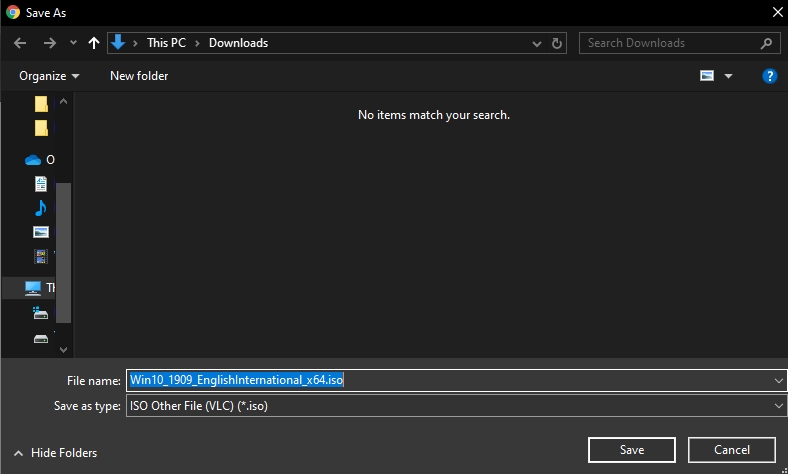Click the Save button

632,450
